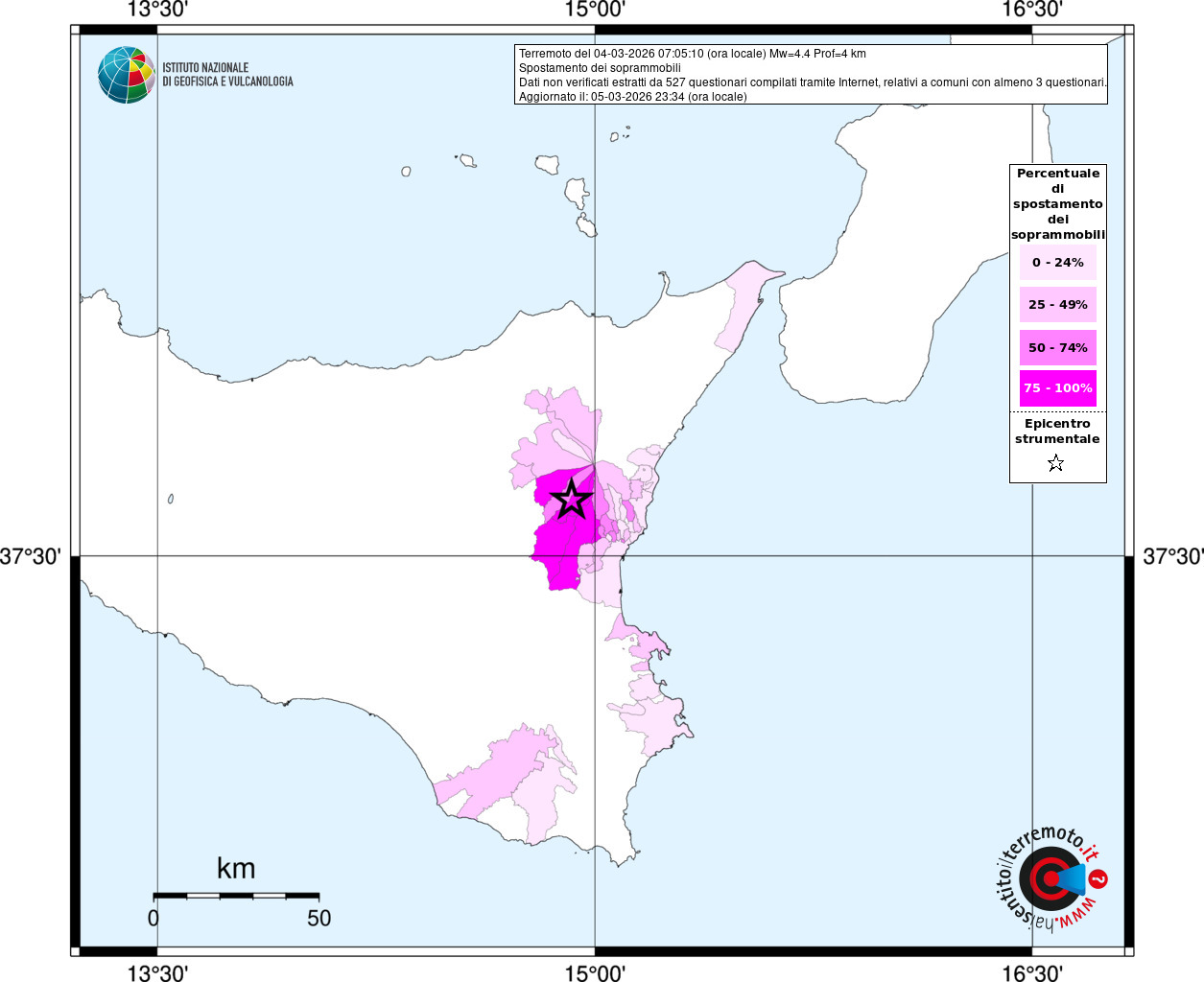
Task: Click the bottom 16°30' longitude label
Action: pos(1032,971)
